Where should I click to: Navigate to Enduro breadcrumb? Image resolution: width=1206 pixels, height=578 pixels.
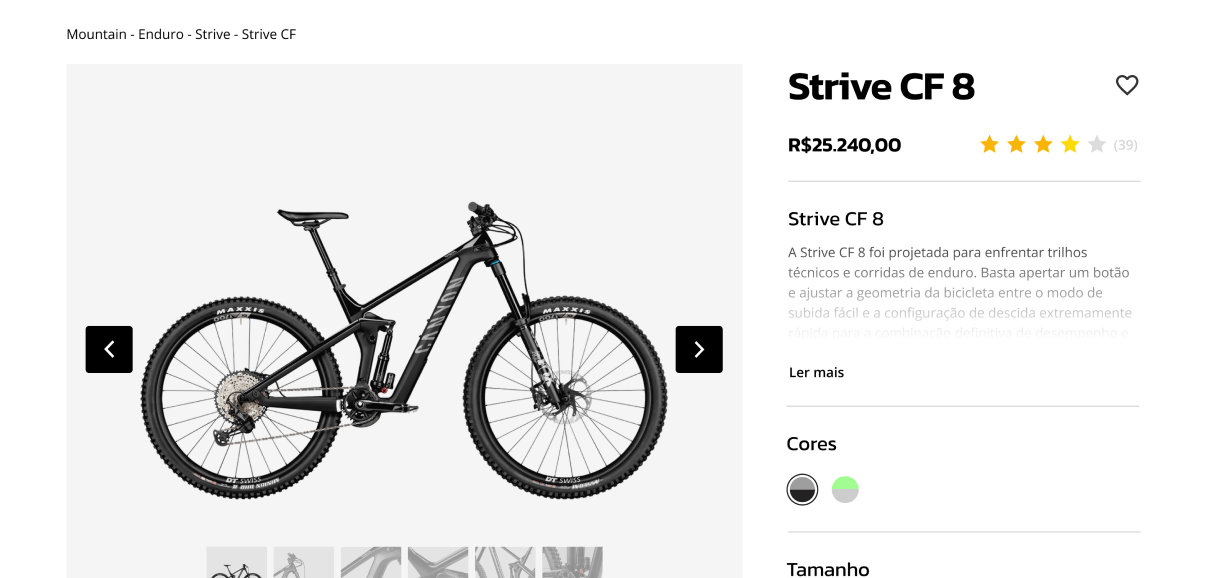(161, 34)
